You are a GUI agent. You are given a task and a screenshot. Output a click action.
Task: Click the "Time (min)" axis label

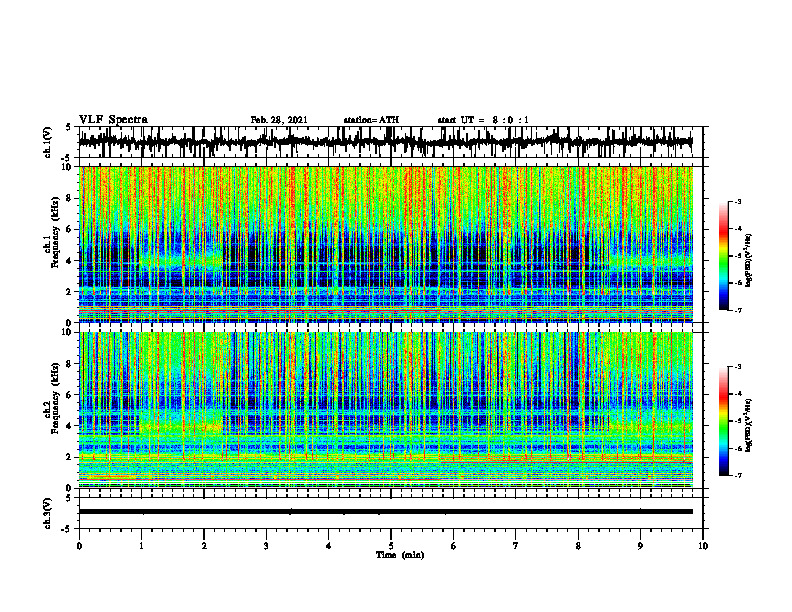[400, 555]
